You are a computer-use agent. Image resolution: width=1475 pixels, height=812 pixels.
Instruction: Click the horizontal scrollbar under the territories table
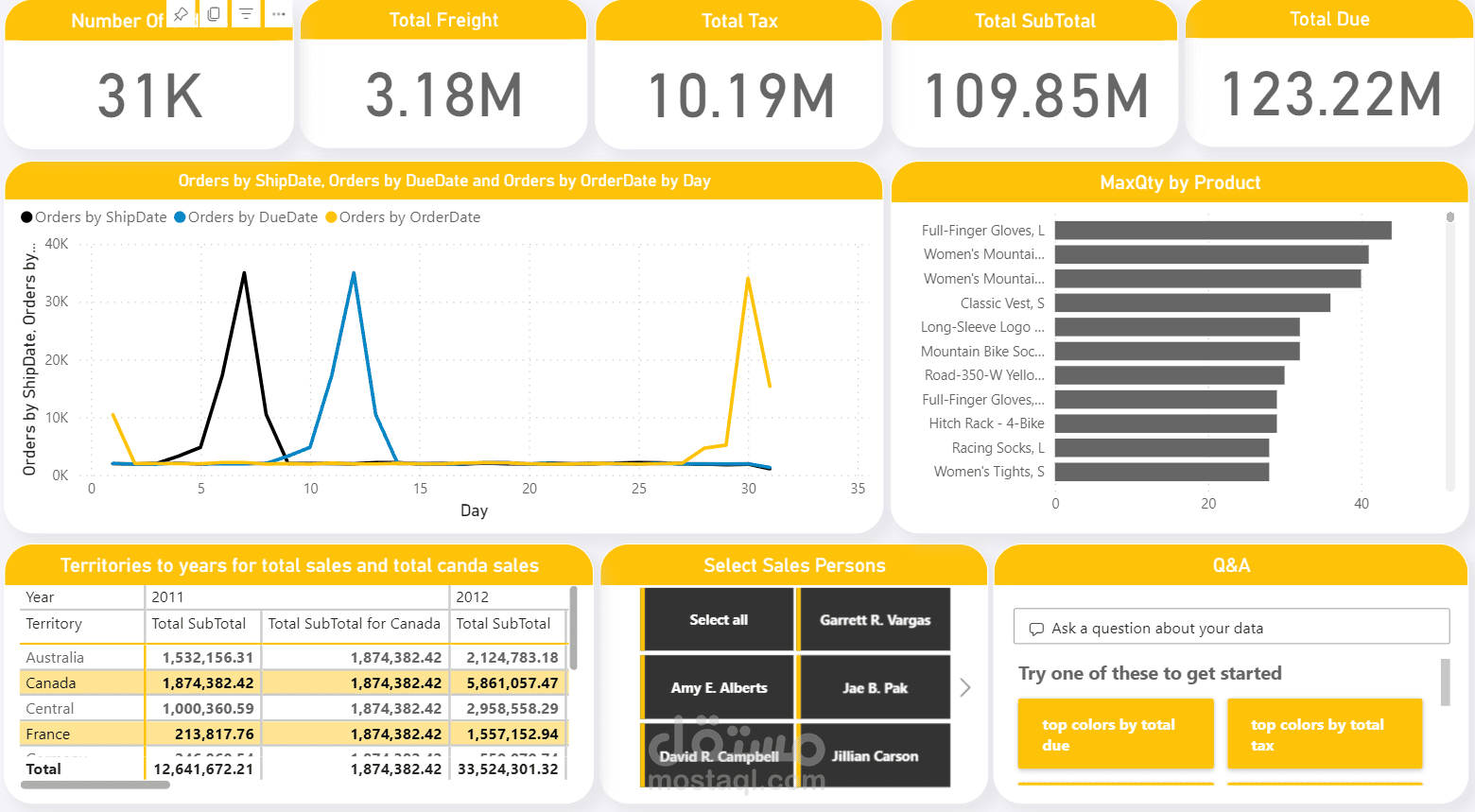95,786
